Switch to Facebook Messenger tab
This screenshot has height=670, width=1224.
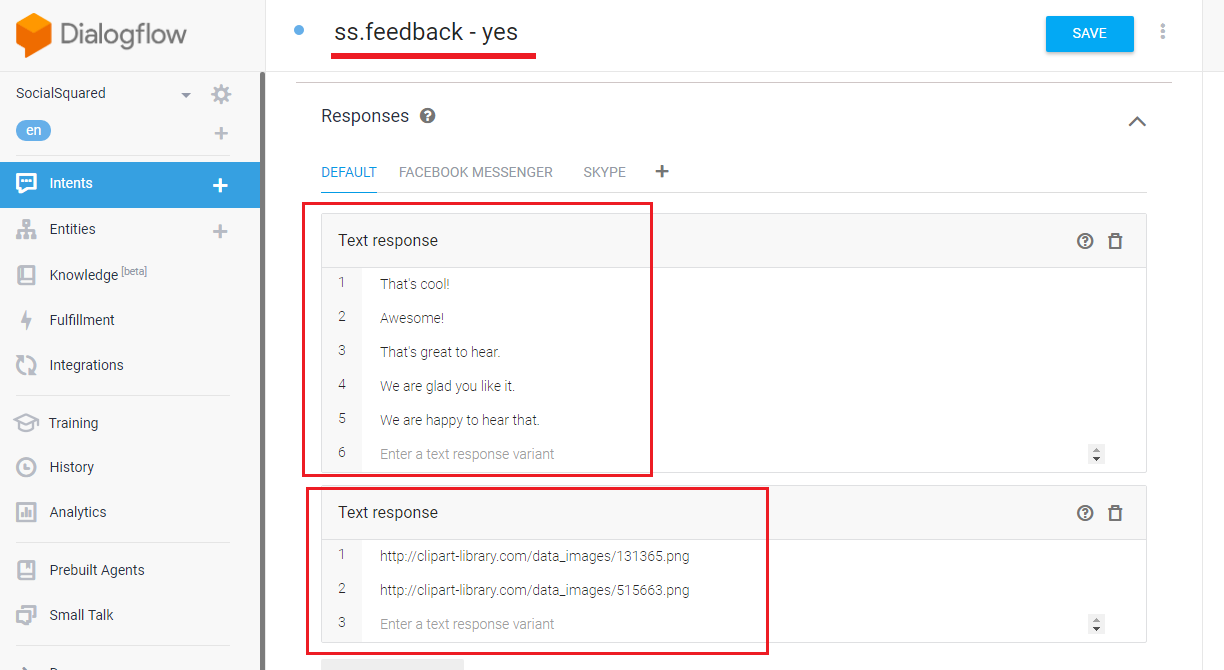(x=475, y=172)
